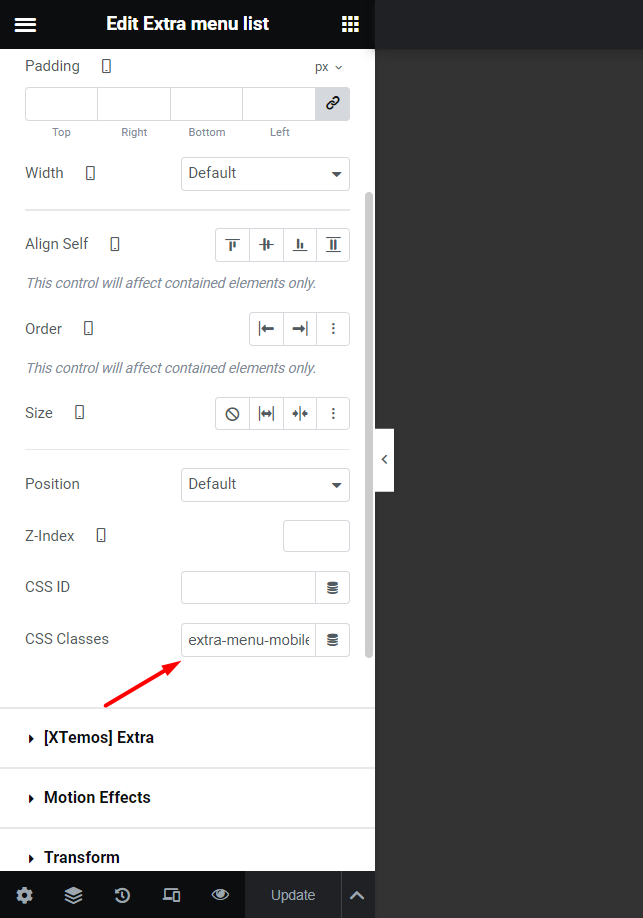
Task: Open dynamic tags for CSS Classes
Action: tap(333, 639)
